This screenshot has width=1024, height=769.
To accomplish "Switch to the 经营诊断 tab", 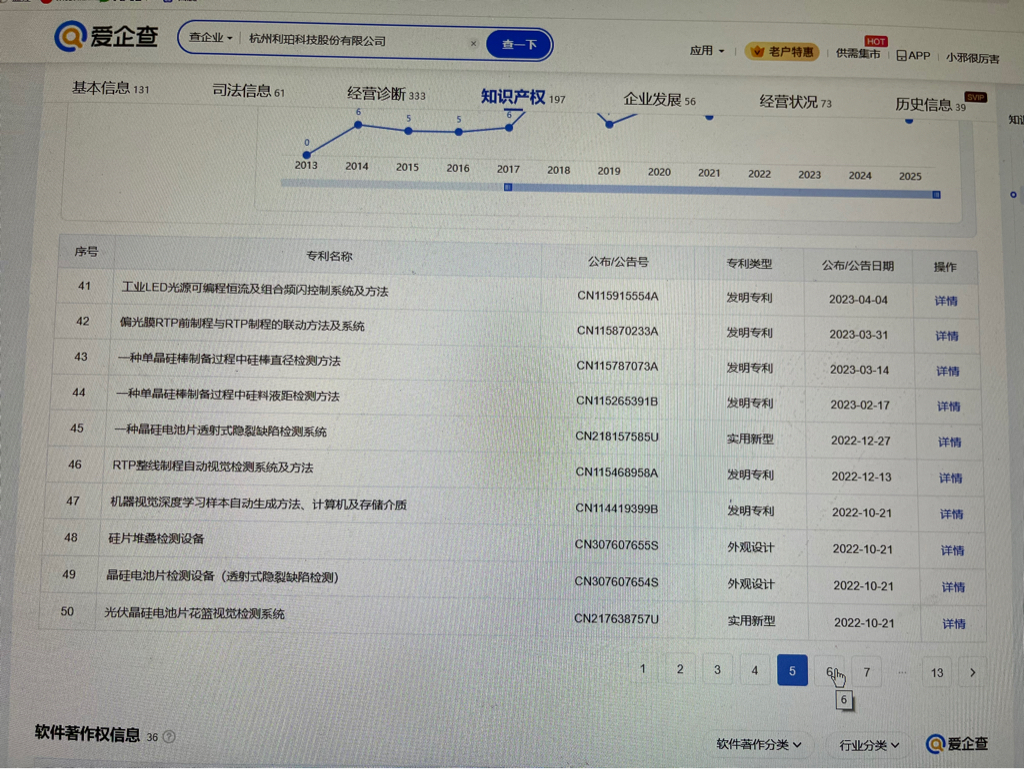I will click(x=386, y=94).
